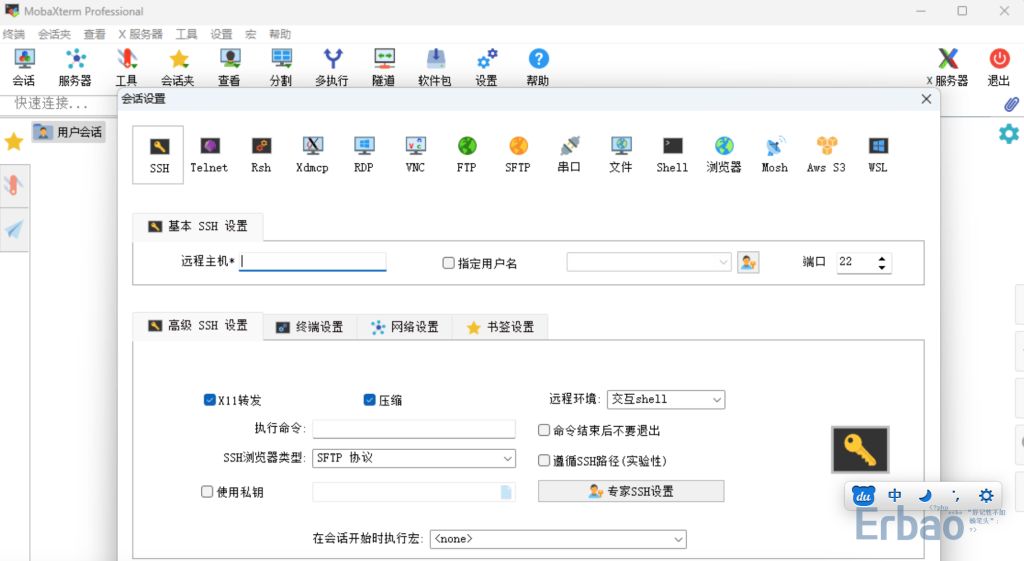This screenshot has width=1024, height=561.
Task: Open the 会话 (Session) toolbar icon
Action: (x=24, y=67)
